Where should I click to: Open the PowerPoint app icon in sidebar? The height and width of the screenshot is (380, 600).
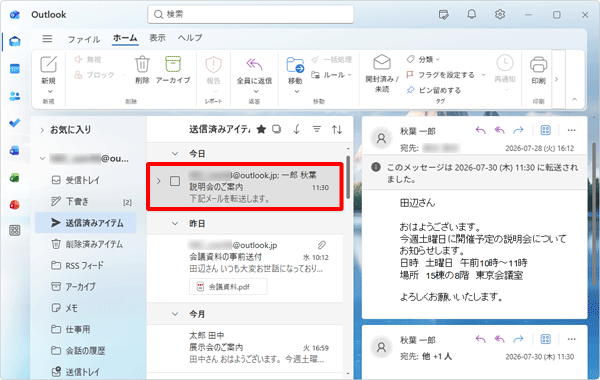15,205
